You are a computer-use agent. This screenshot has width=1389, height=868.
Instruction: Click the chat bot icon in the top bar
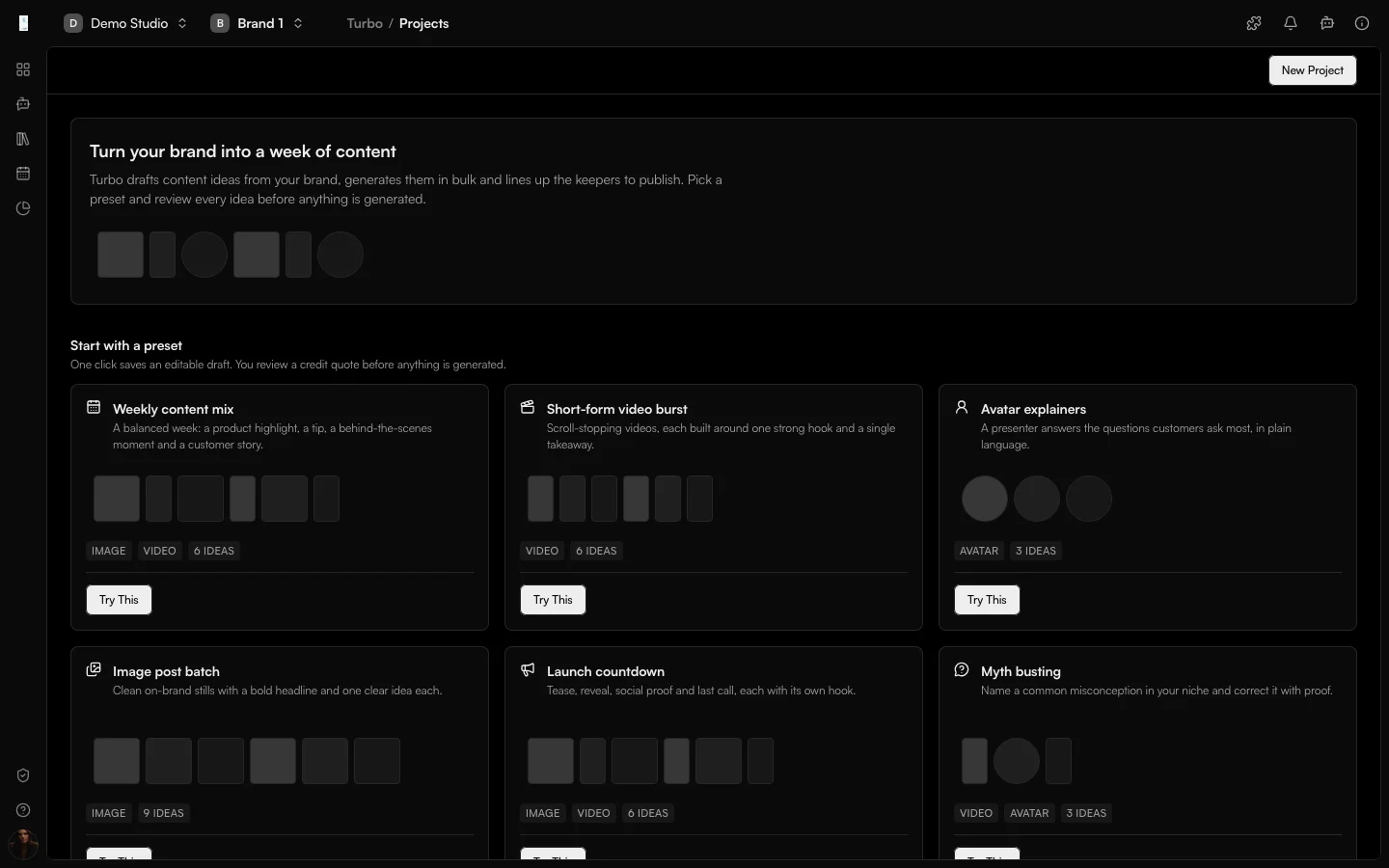point(1327,23)
